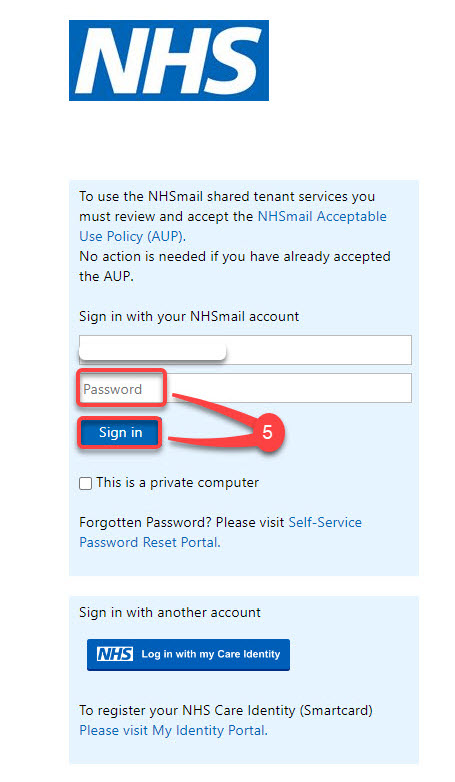Visit the My Identity Portal link
This screenshot has height=782, width=455.
[x=174, y=730]
